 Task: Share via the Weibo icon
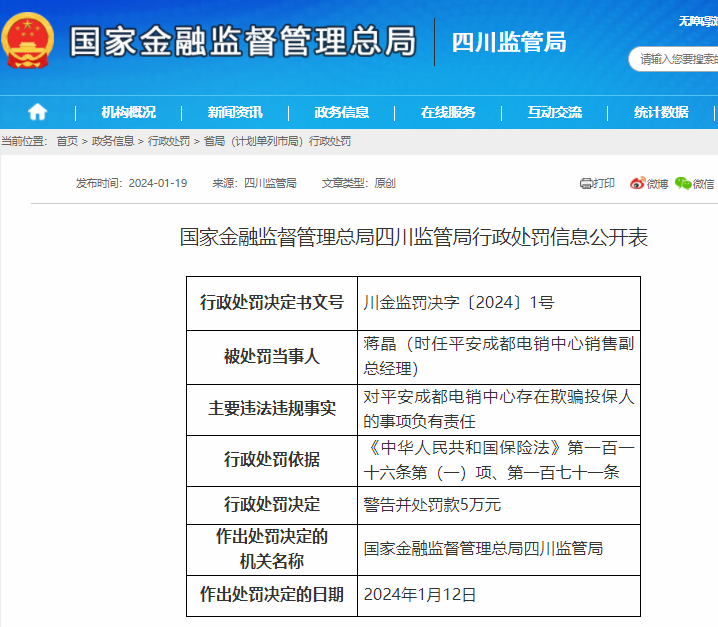637,183
